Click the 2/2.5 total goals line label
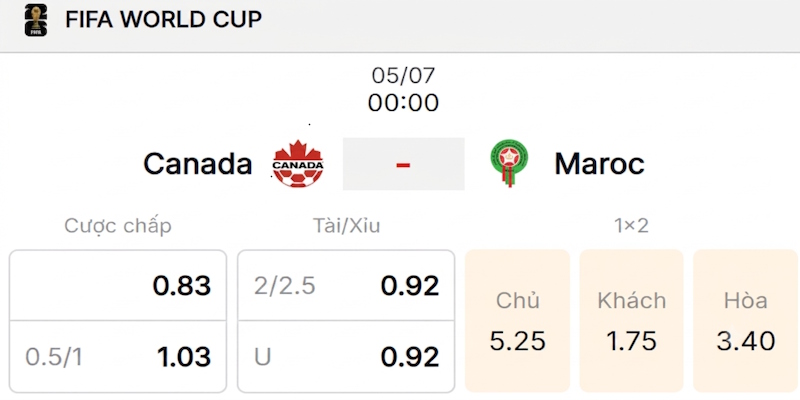This screenshot has width=800, height=400. click(x=285, y=286)
